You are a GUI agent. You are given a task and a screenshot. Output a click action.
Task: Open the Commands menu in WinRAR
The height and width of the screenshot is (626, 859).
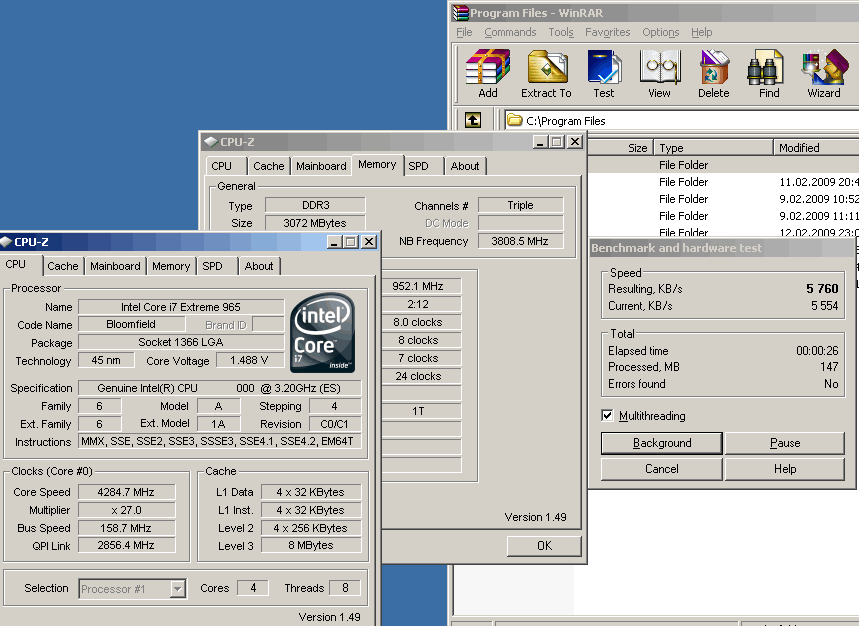510,32
